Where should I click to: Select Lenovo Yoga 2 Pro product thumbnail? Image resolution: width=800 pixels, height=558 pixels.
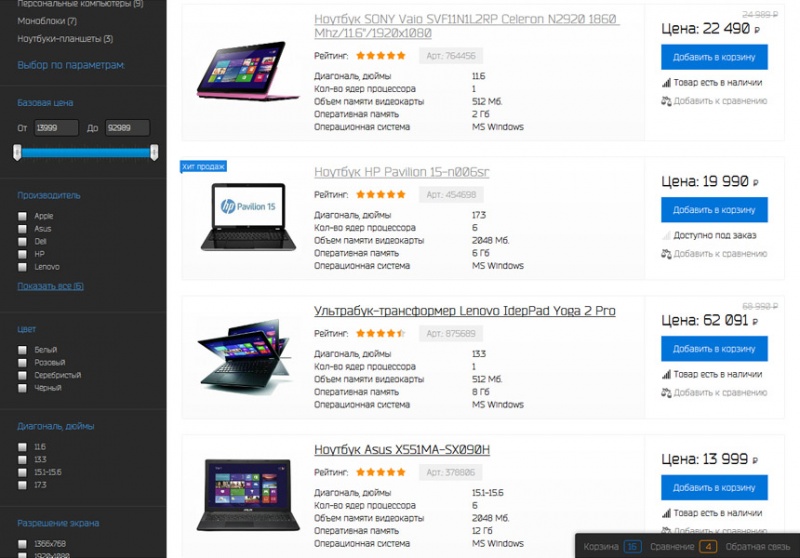[247, 356]
